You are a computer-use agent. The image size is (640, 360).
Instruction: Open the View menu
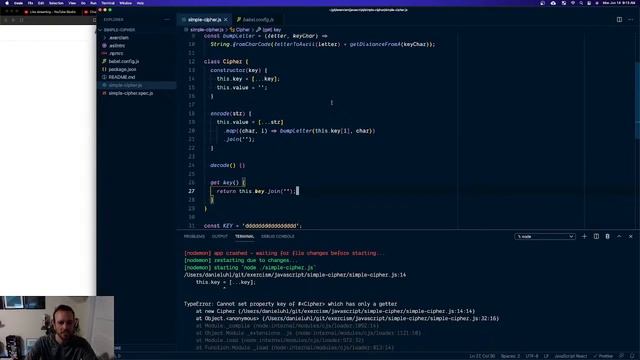[72, 3]
